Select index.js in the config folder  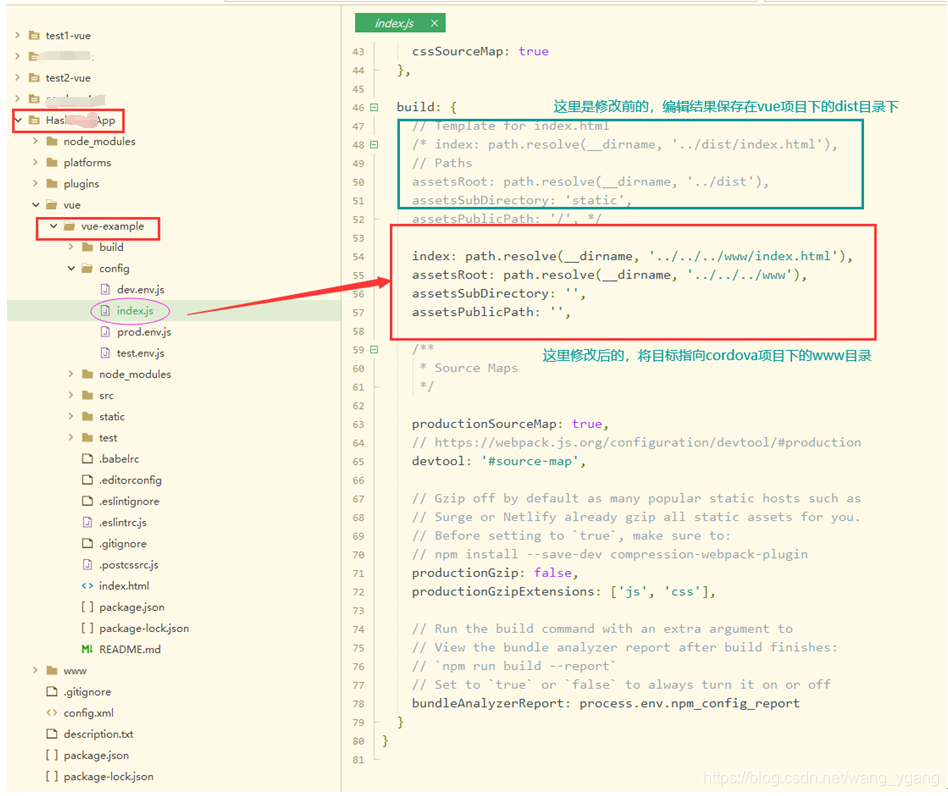coord(135,311)
